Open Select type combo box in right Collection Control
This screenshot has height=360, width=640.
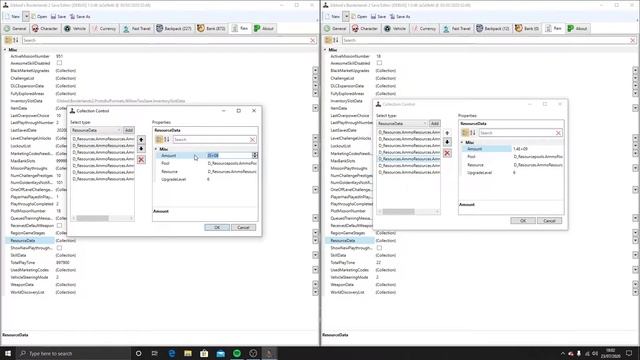(x=402, y=123)
